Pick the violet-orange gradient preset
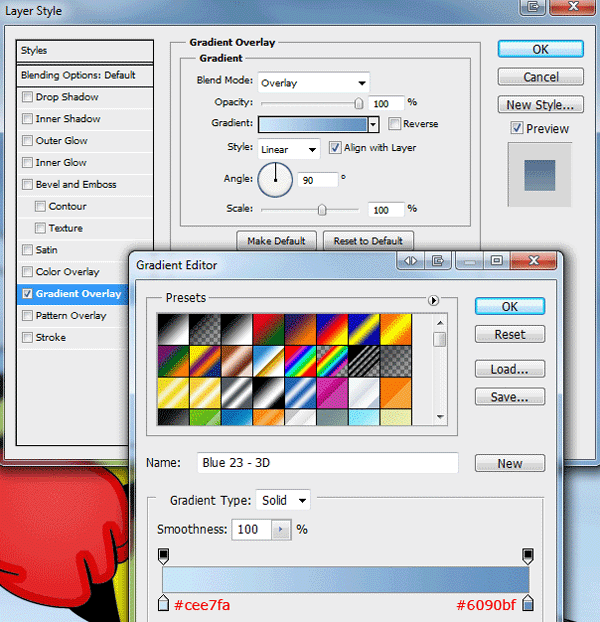 point(300,329)
